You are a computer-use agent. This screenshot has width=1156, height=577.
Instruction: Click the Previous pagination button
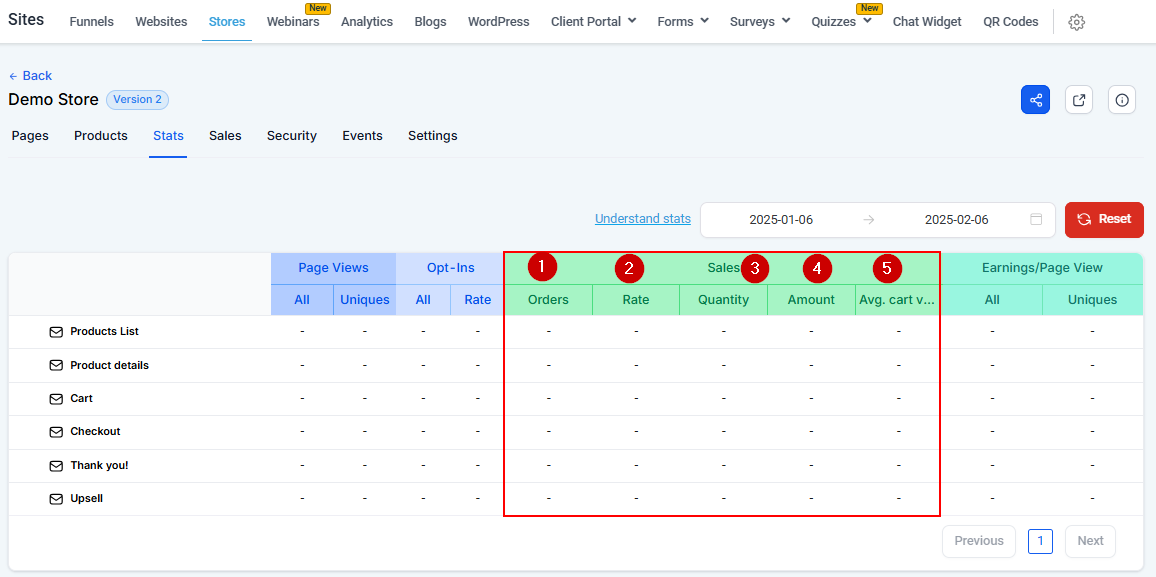(979, 541)
